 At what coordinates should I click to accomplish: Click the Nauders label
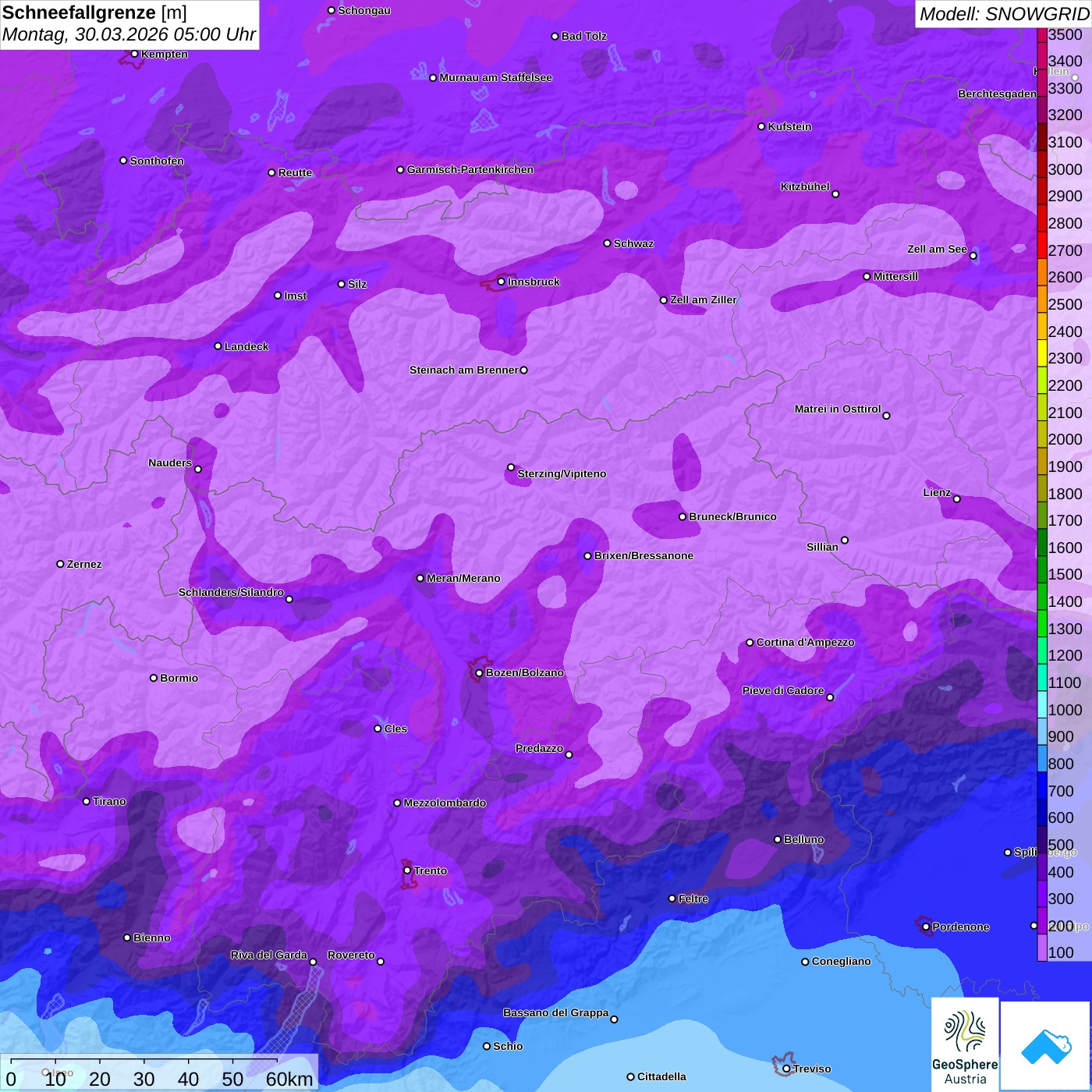click(170, 463)
